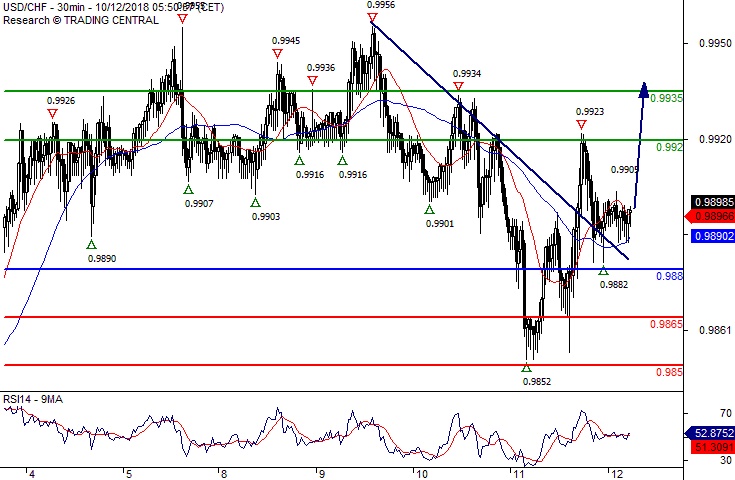The width and height of the screenshot is (735, 480).
Task: Click the Research © TRADING CENTRAL credit
Action: pyautogui.click(x=81, y=21)
